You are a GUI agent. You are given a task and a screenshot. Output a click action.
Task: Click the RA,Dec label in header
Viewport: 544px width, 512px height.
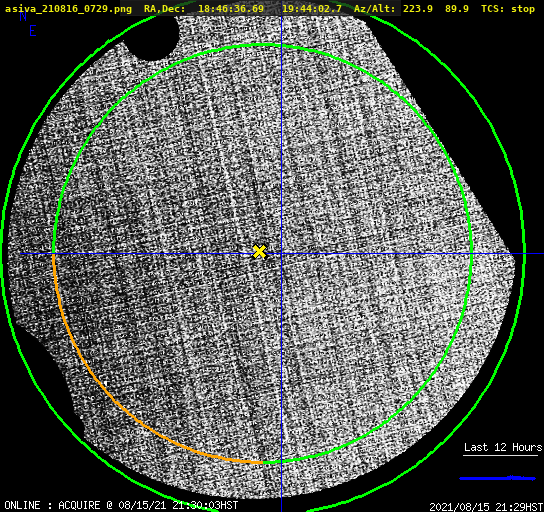pyautogui.click(x=165, y=9)
